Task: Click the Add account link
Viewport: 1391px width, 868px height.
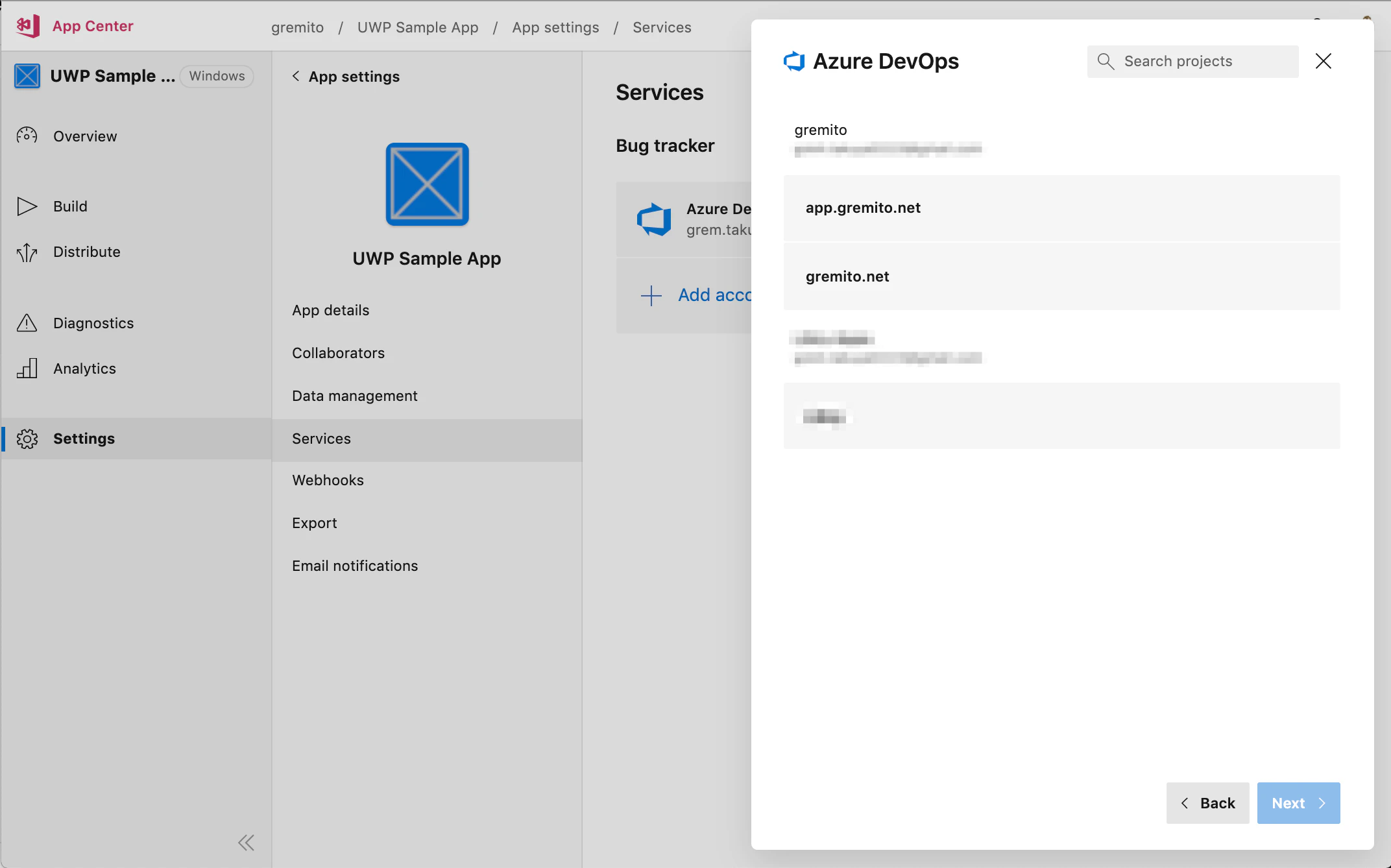Action: click(714, 295)
